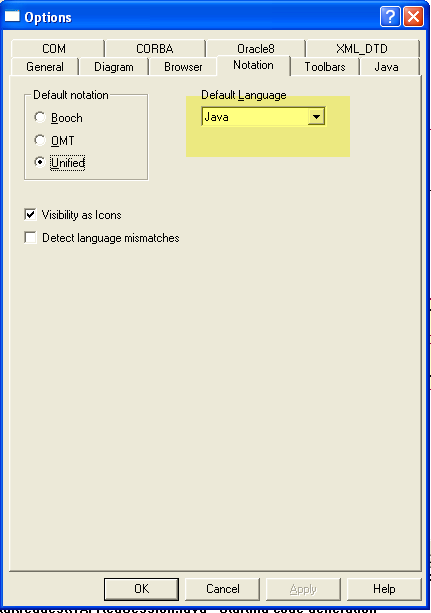Switch to the Java tab
Image resolution: width=431 pixels, height=613 pixels.
[x=386, y=67]
